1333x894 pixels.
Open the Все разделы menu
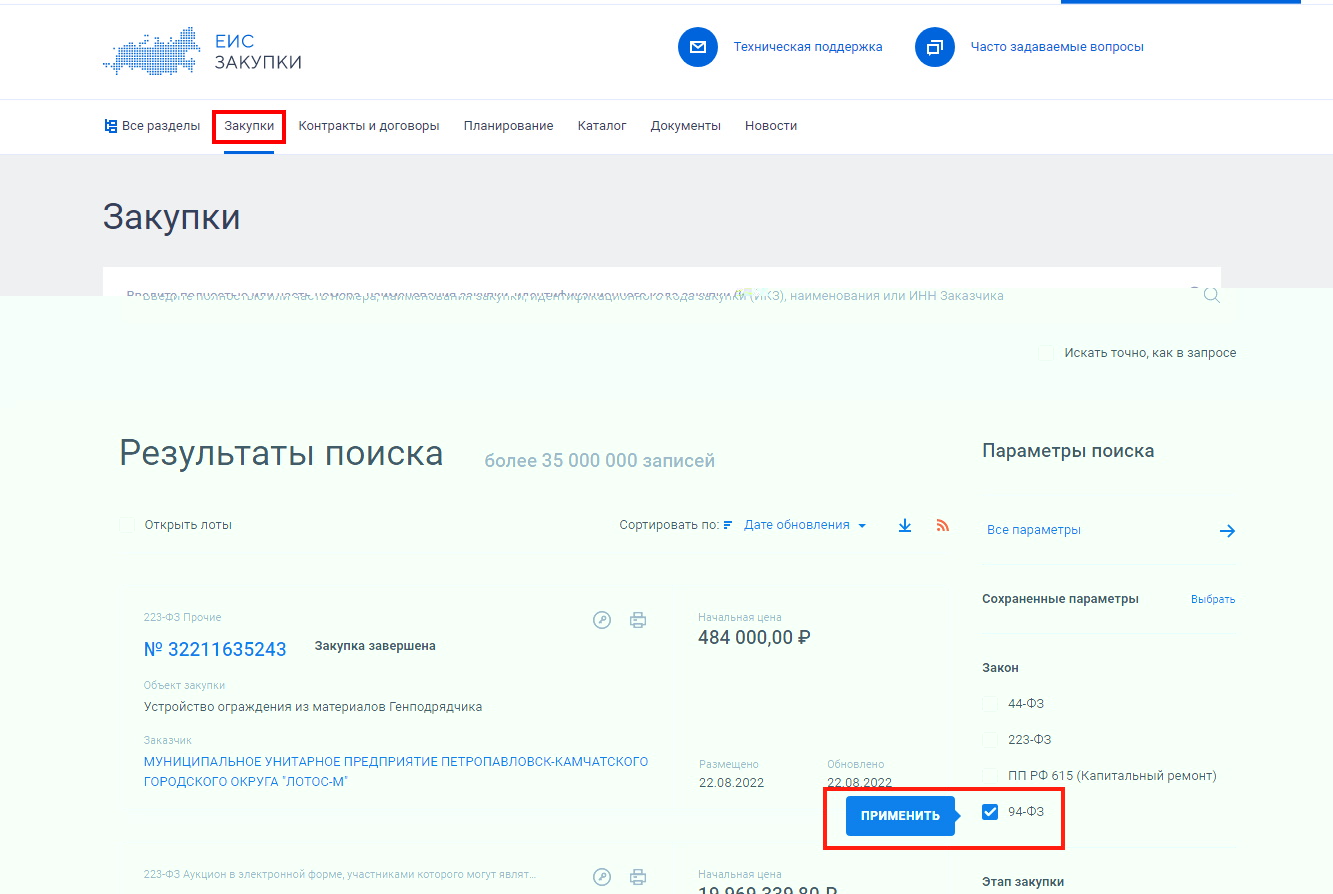[x=152, y=126]
